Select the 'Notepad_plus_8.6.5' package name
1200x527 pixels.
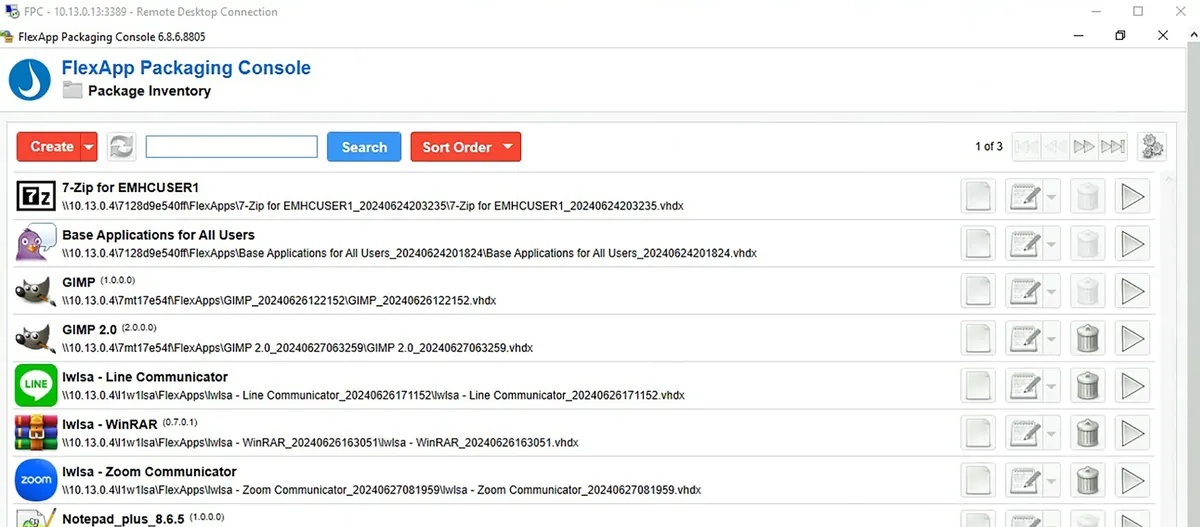tap(124, 519)
